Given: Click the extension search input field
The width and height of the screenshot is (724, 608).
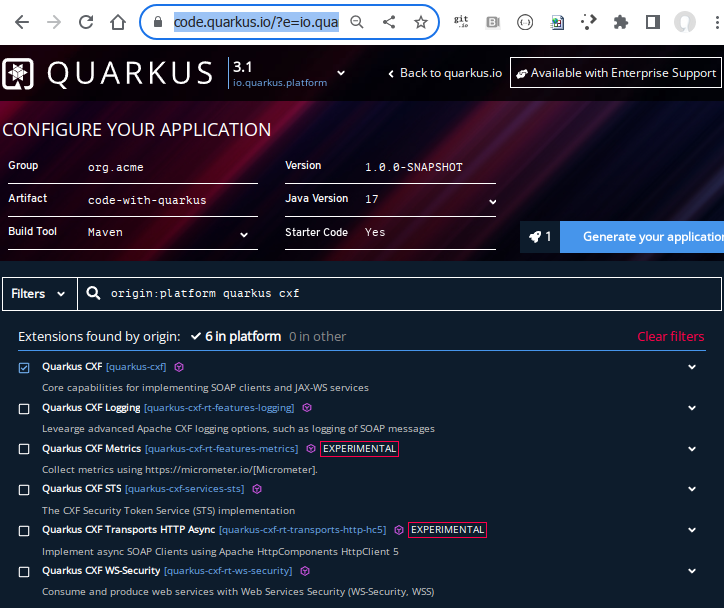Looking at the screenshot, I should coord(400,294).
